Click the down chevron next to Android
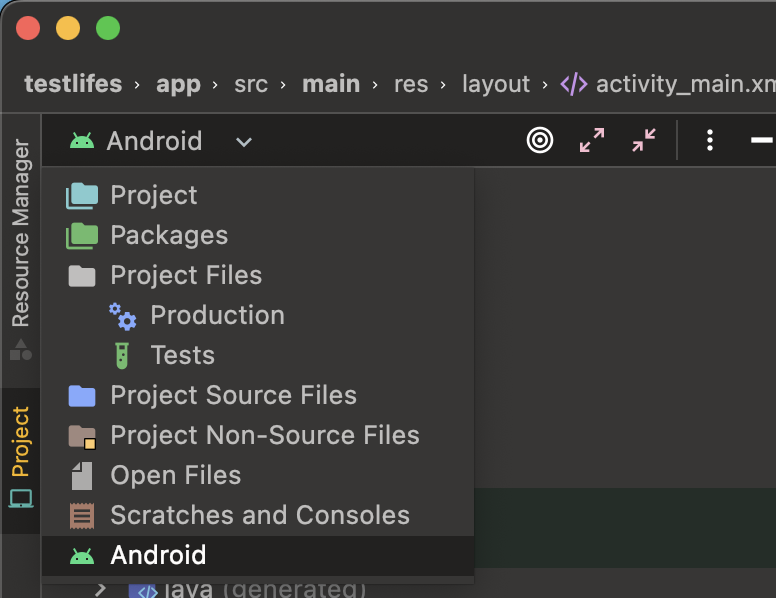Viewport: 776px width, 598px height. point(243,143)
